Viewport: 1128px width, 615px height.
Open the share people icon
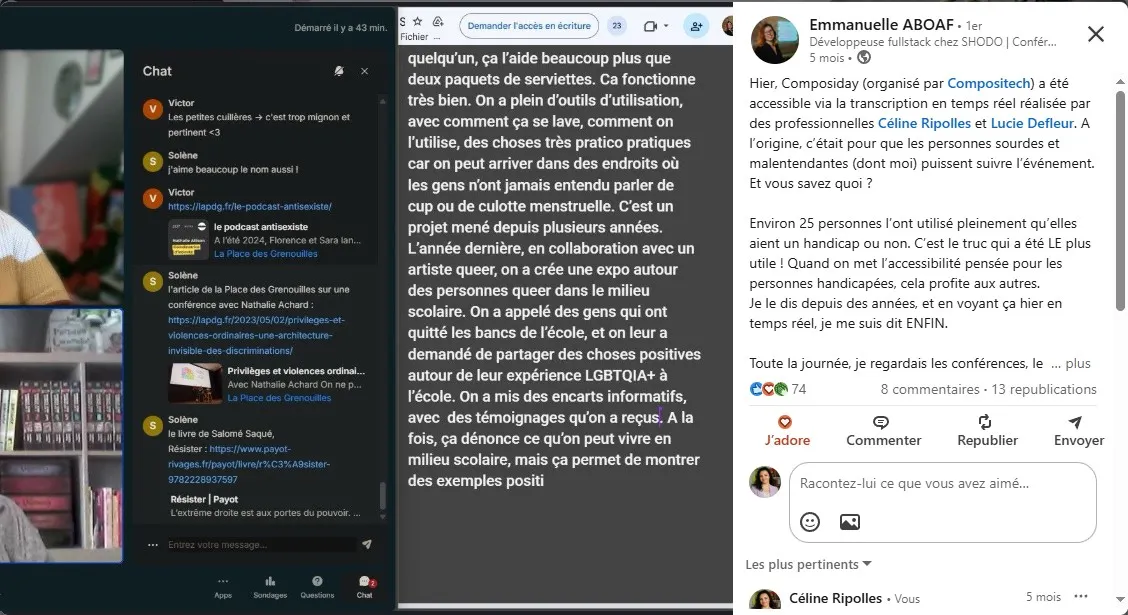696,26
